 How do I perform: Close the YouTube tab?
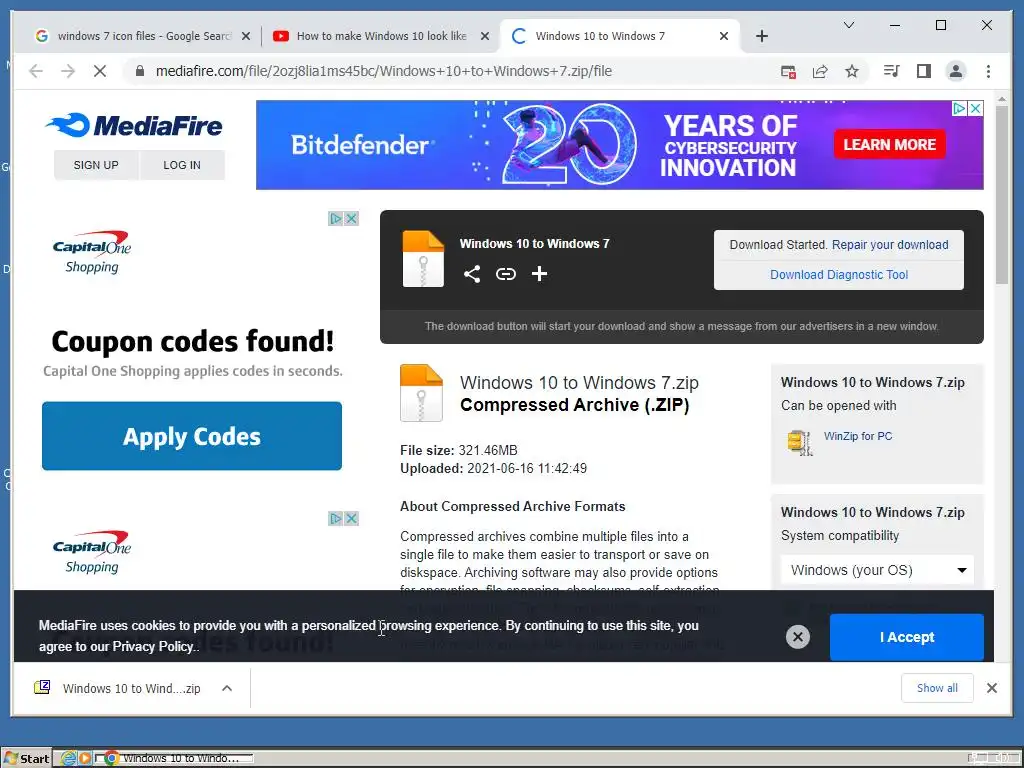point(485,36)
